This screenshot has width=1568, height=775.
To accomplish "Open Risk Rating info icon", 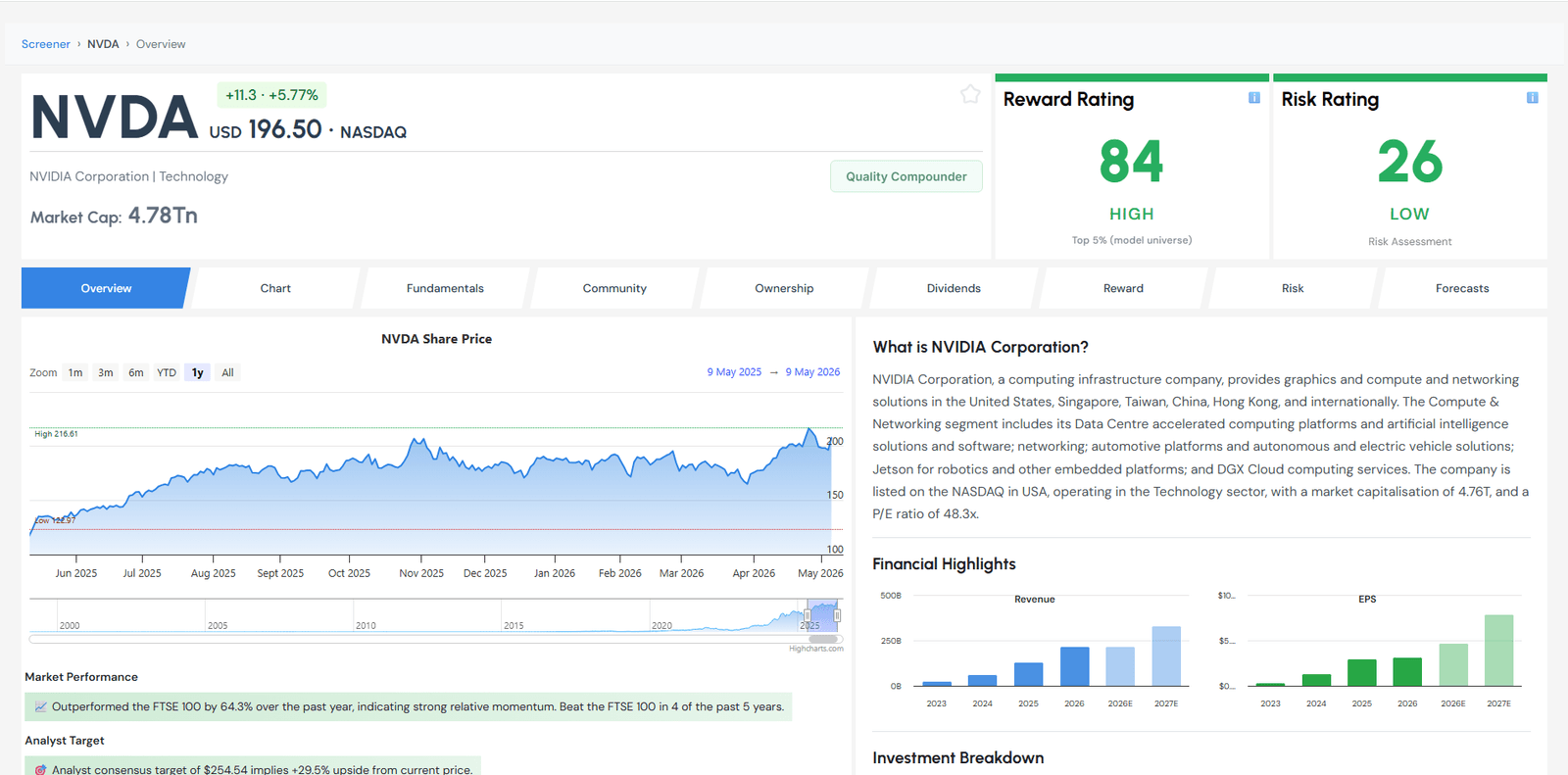I will pyautogui.click(x=1533, y=98).
